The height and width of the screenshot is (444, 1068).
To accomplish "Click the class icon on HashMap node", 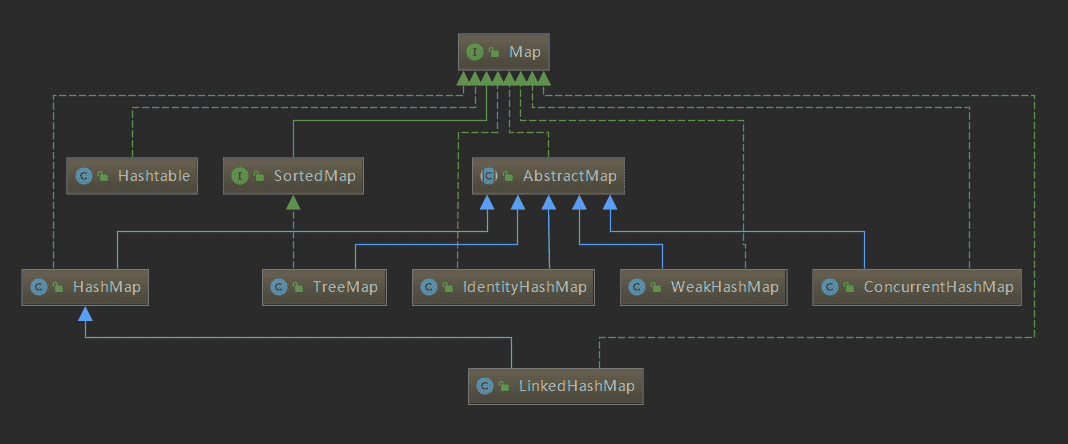I will point(39,287).
